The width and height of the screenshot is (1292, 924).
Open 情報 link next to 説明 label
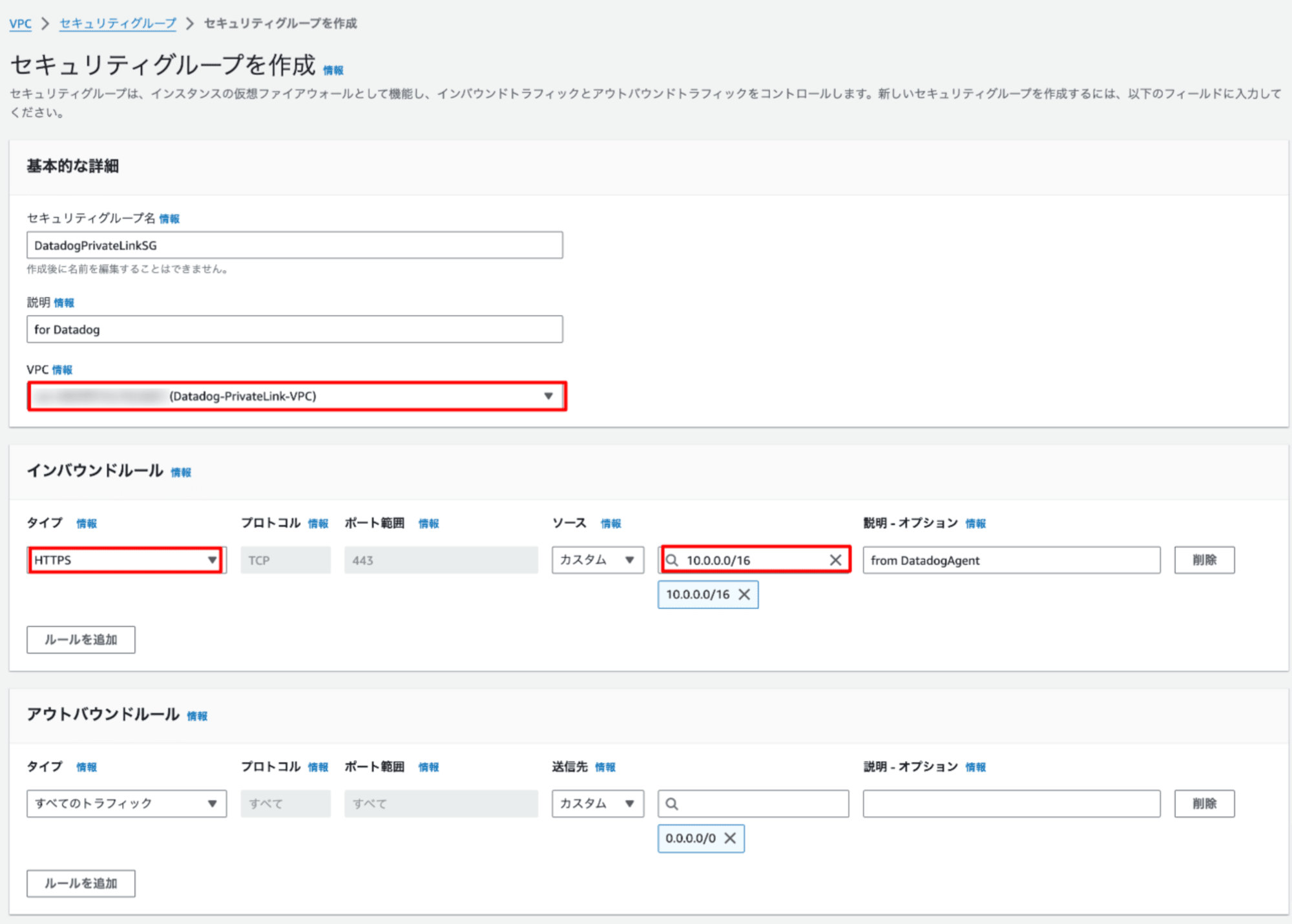click(64, 303)
